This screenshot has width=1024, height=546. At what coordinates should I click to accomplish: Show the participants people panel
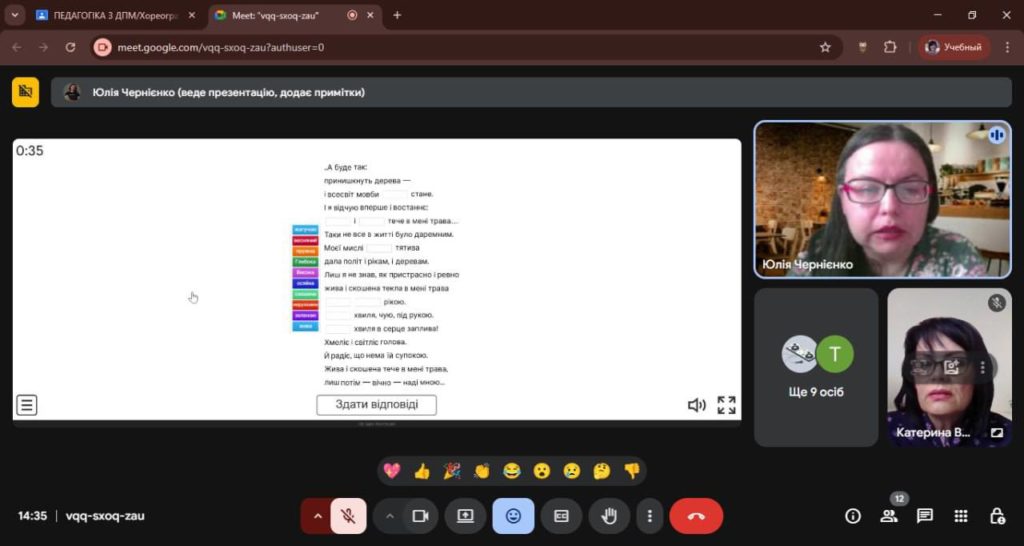tap(889, 516)
